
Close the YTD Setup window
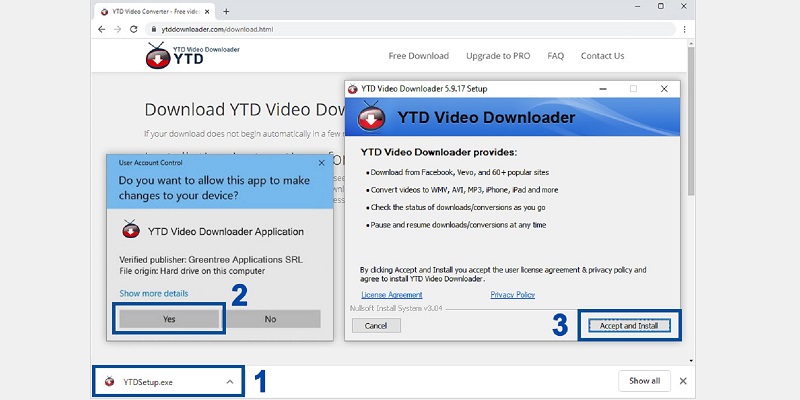tap(664, 89)
